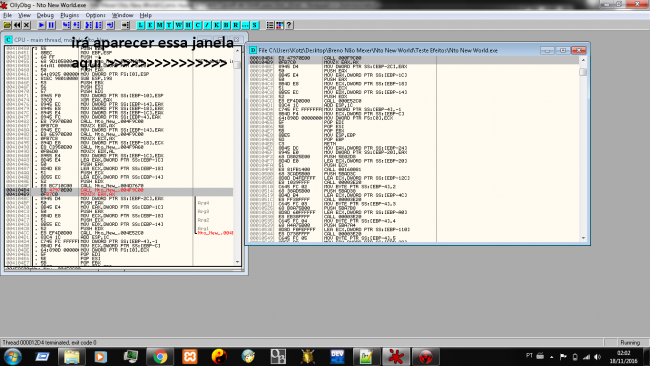Click the File window title bar icon D
Viewport: 650px width, 366px height.
pos(253,50)
